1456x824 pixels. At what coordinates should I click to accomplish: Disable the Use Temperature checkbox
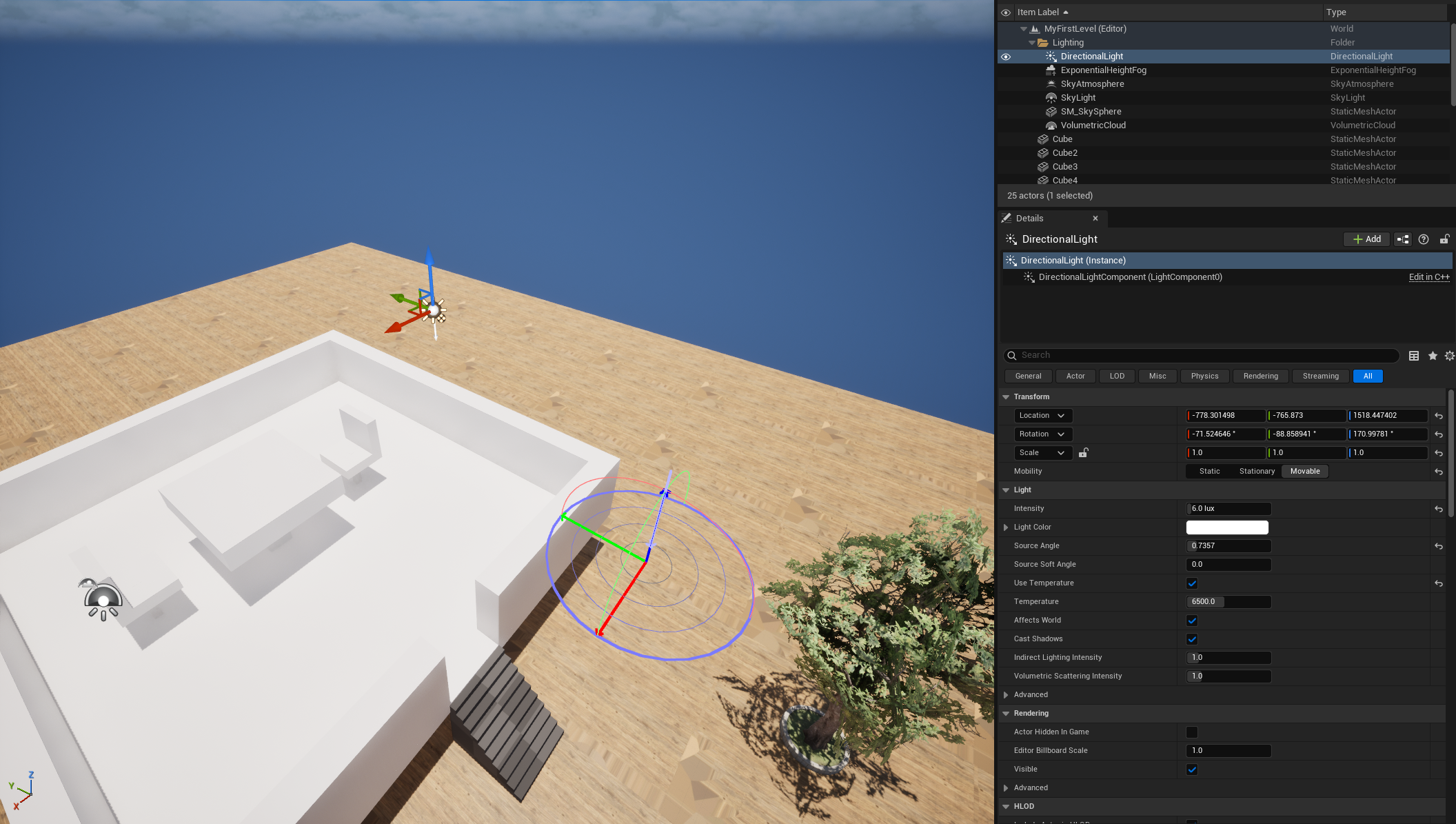1192,583
